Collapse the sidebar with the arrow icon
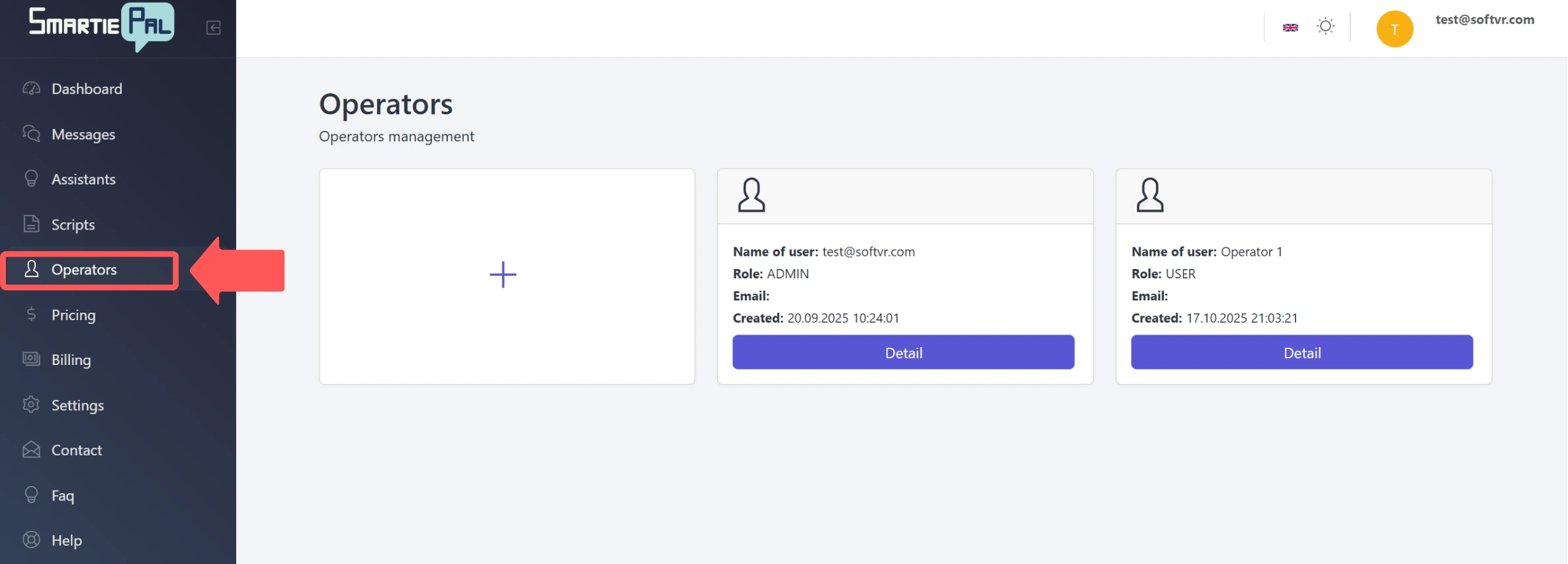 coord(213,28)
